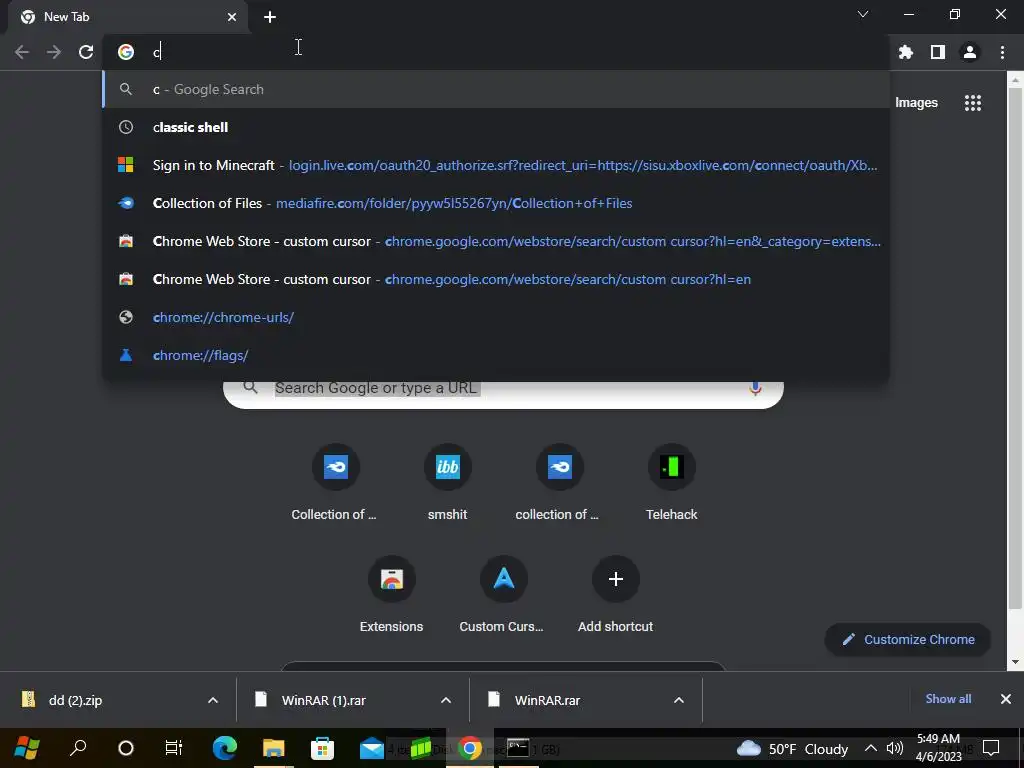The height and width of the screenshot is (768, 1024).
Task: Click Add shortcut button
Action: pos(615,595)
